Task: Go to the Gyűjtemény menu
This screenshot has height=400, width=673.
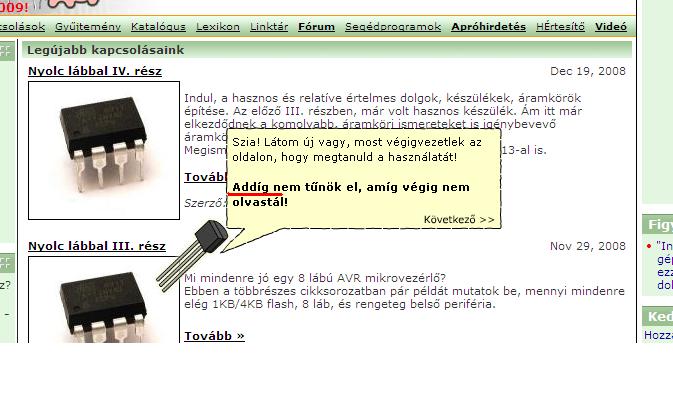Action: (88, 27)
